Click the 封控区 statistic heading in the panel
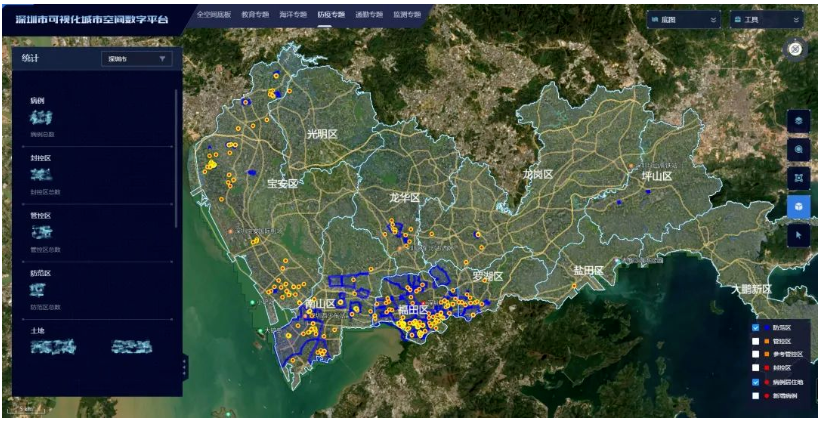The width and height of the screenshot is (819, 422). pos(40,158)
